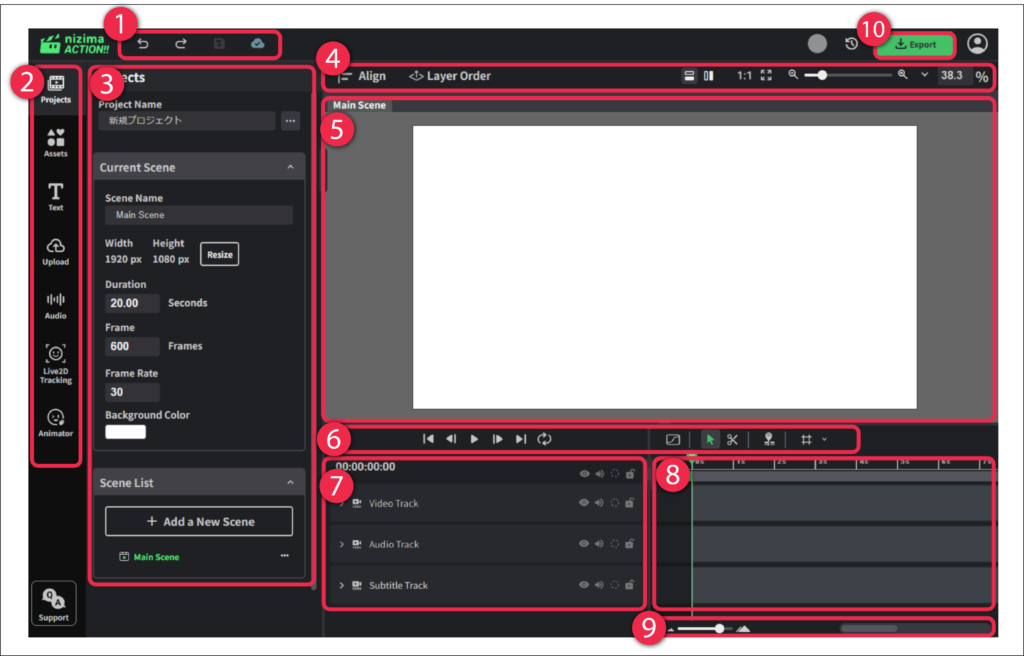The image size is (1024, 656).
Task: Click the marker pin icon
Action: 769,439
